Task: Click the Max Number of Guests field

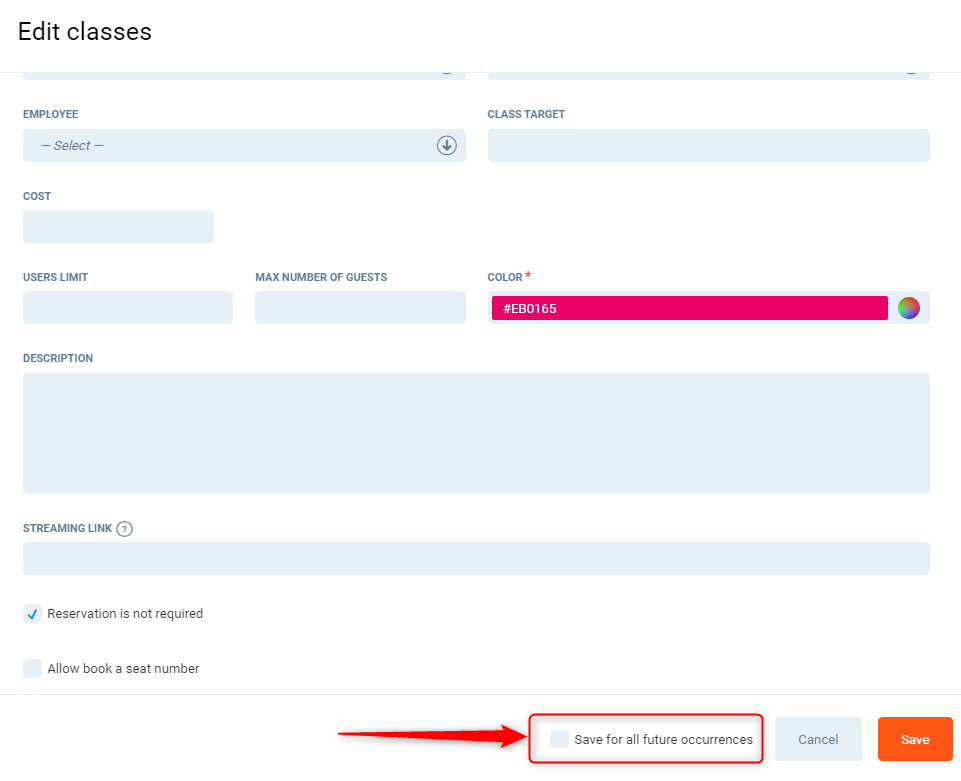Action: [x=360, y=308]
